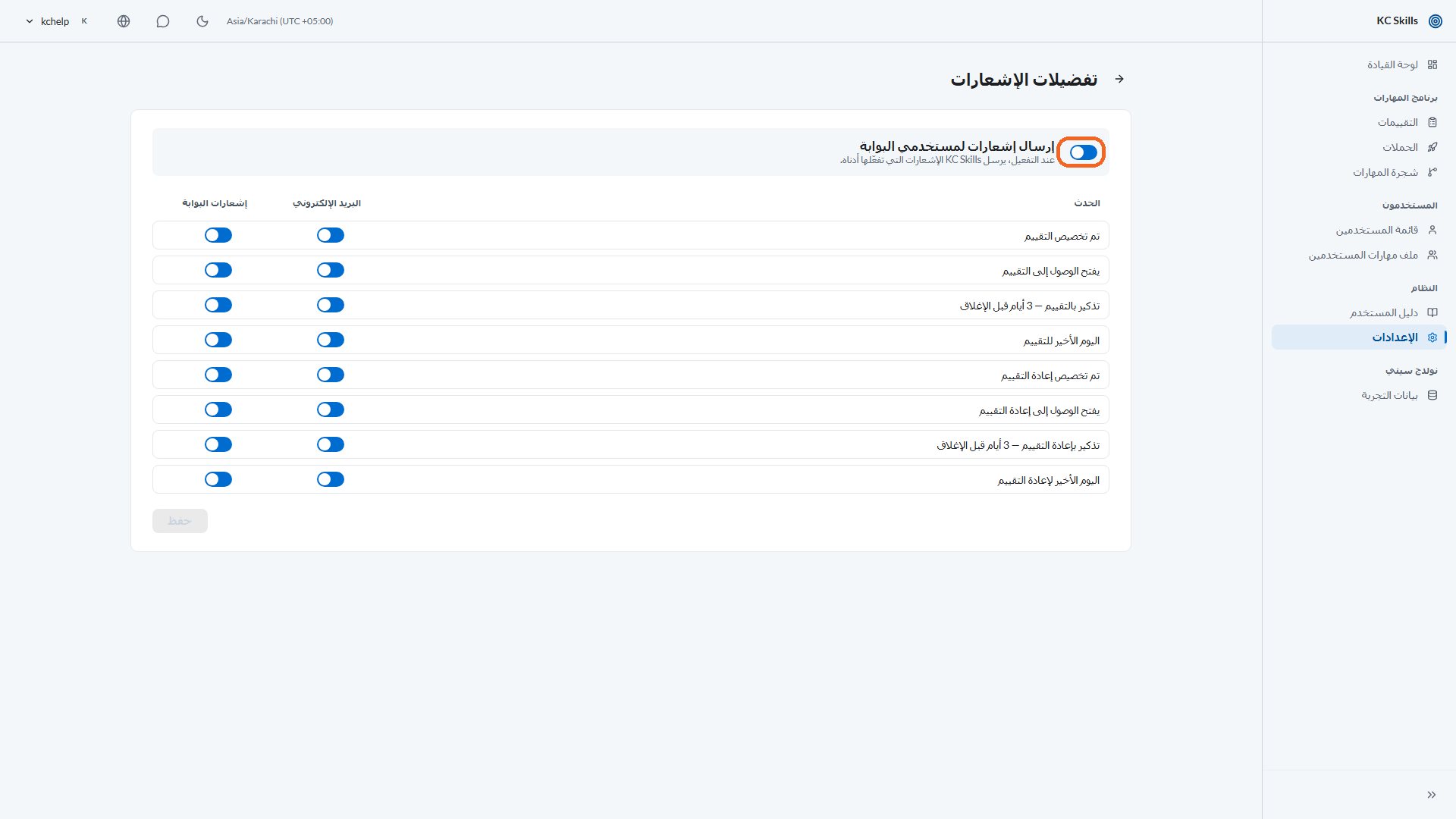The width and height of the screenshot is (1456, 819).
Task: Click the K user avatar
Action: pos(84,21)
